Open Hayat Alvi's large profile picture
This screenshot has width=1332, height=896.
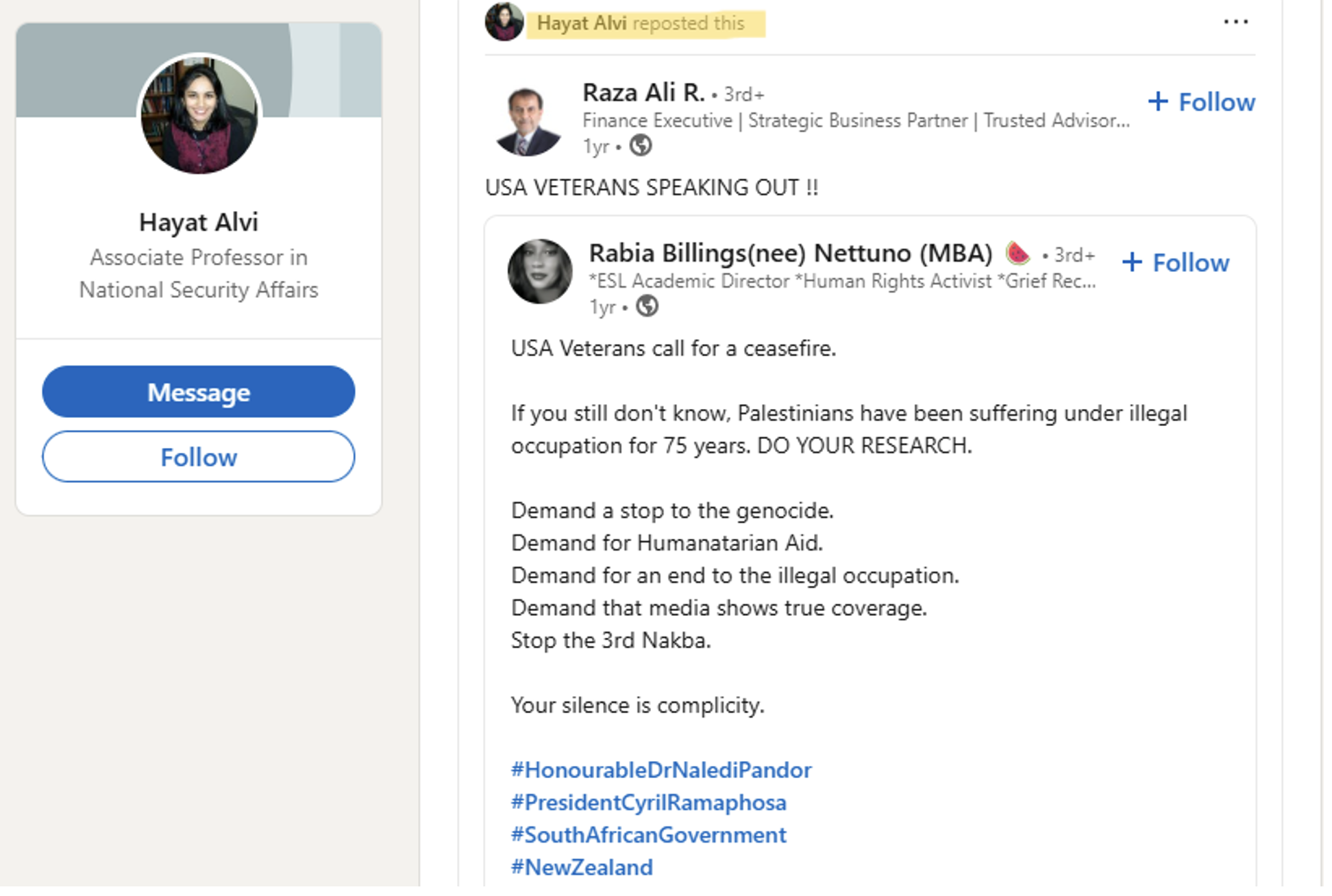pos(199,115)
